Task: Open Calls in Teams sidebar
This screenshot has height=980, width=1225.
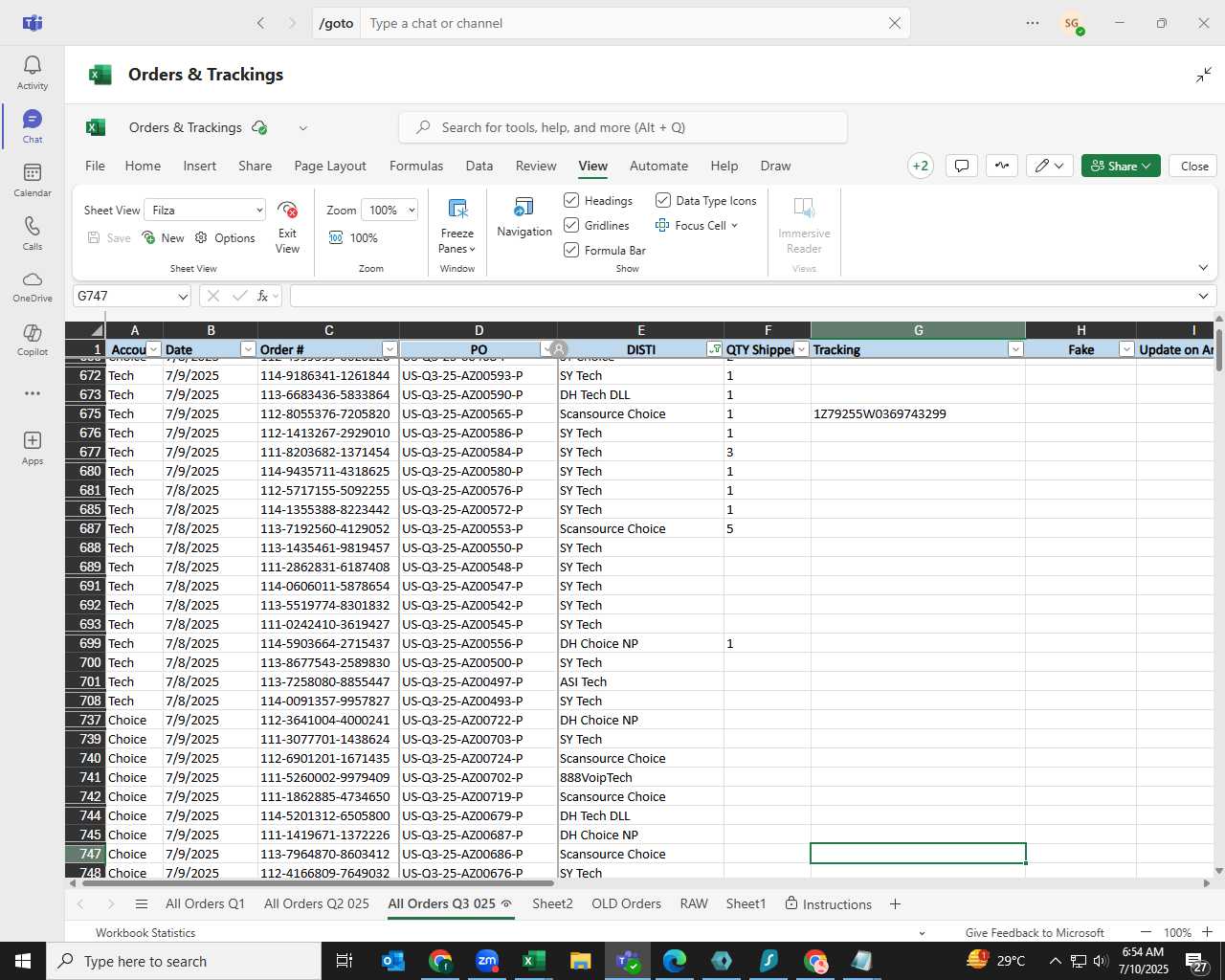Action: (x=33, y=234)
